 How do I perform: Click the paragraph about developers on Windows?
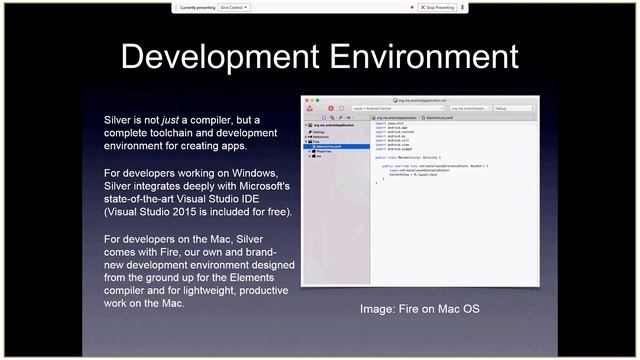pyautogui.click(x=198, y=192)
